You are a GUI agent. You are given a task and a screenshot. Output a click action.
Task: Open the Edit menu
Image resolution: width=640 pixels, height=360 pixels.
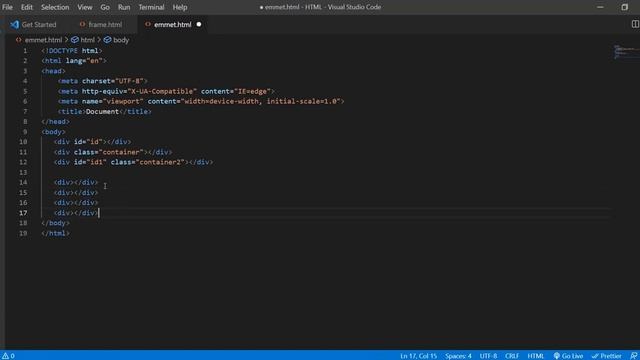point(27,7)
